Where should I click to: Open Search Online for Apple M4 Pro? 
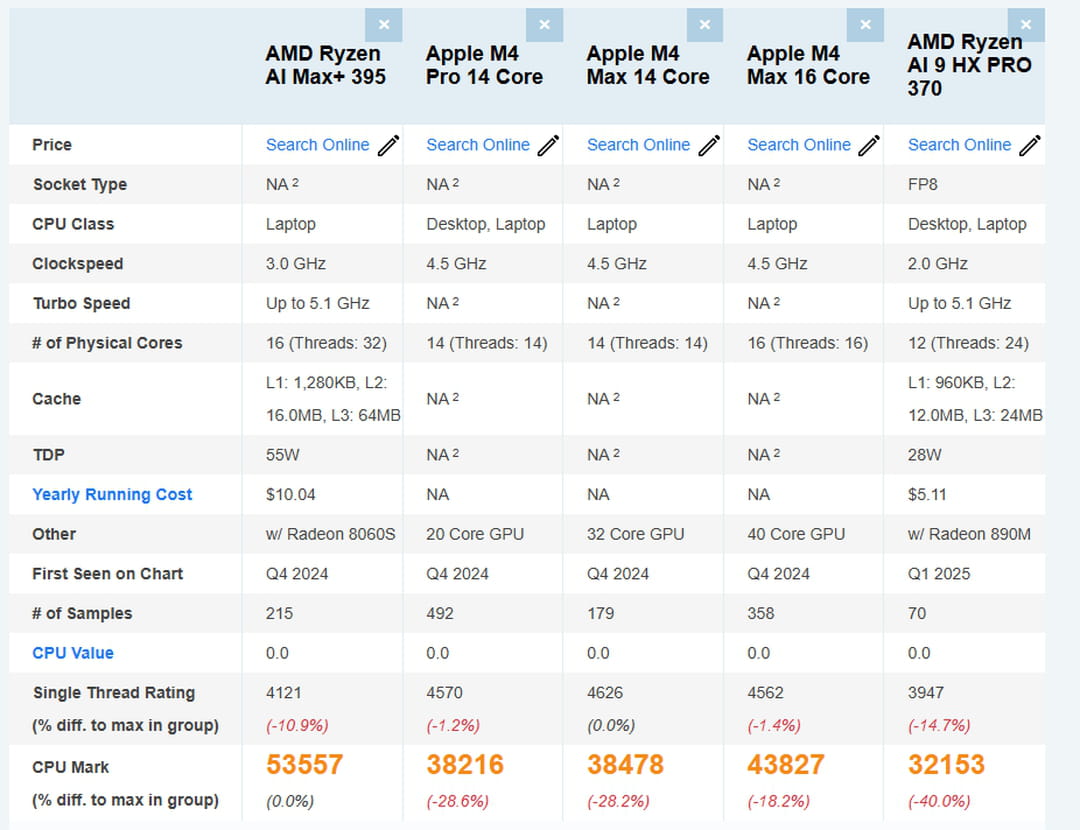(478, 145)
